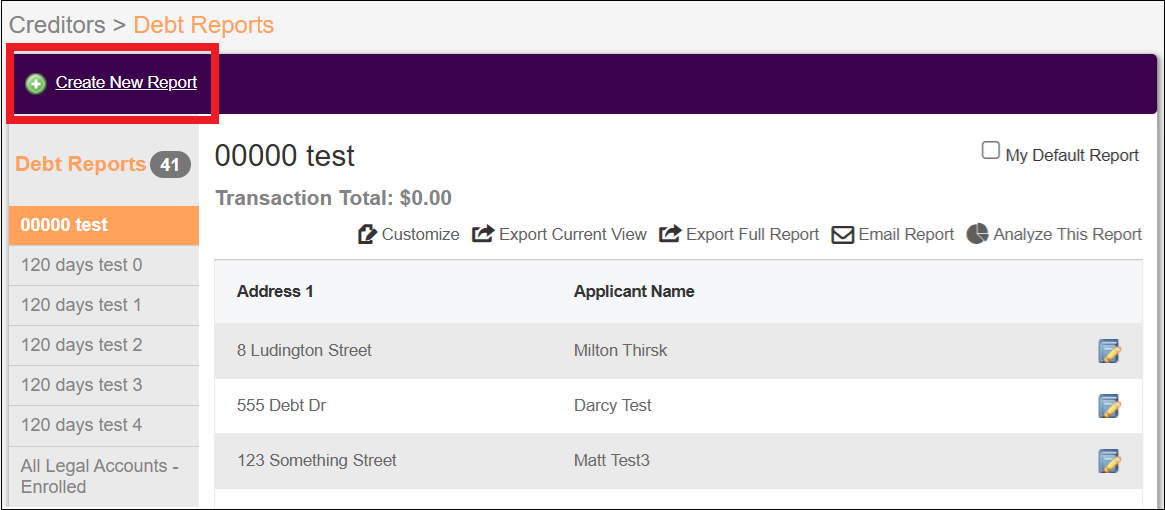Edit the Matt Test3 row via notepad icon
Viewport: 1165px width, 510px height.
click(x=1109, y=461)
